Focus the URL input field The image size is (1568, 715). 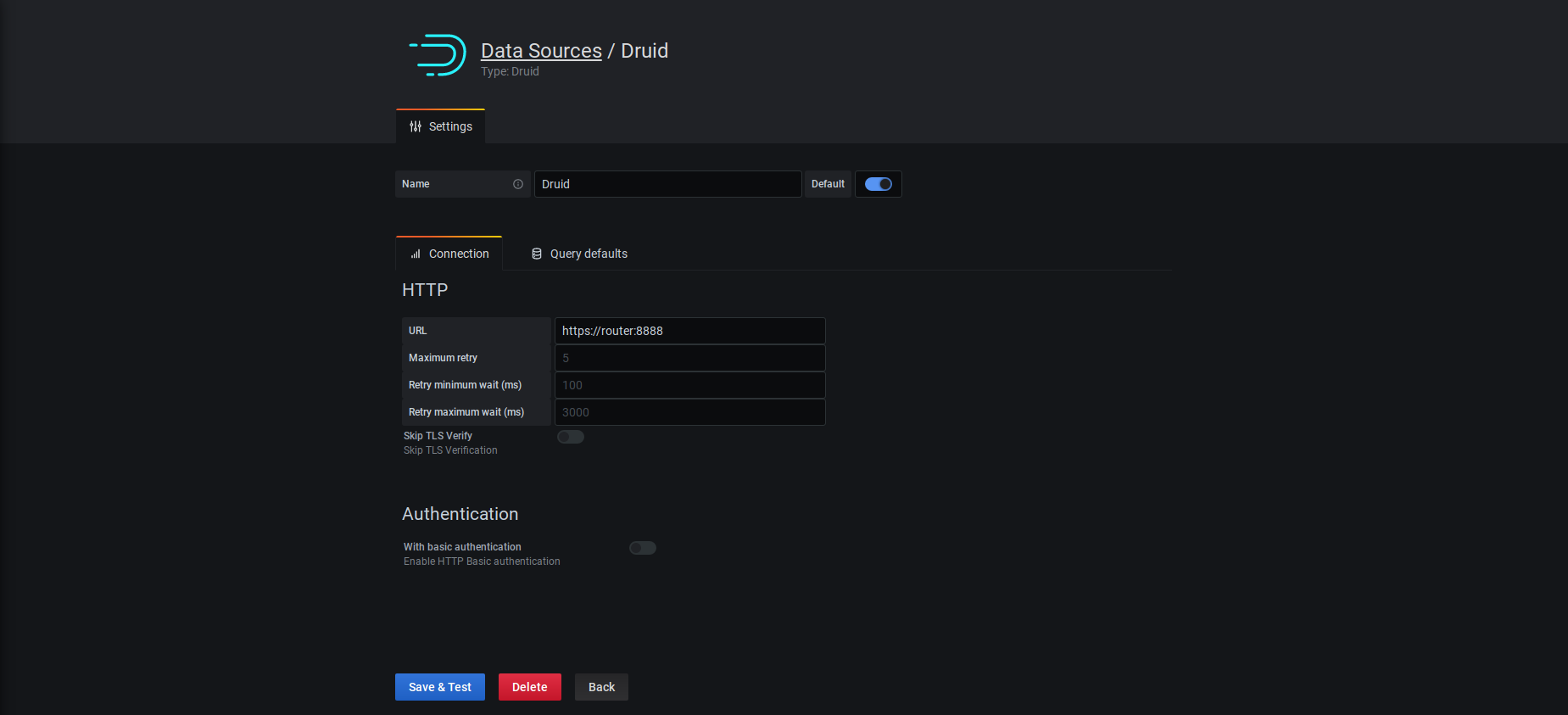690,331
